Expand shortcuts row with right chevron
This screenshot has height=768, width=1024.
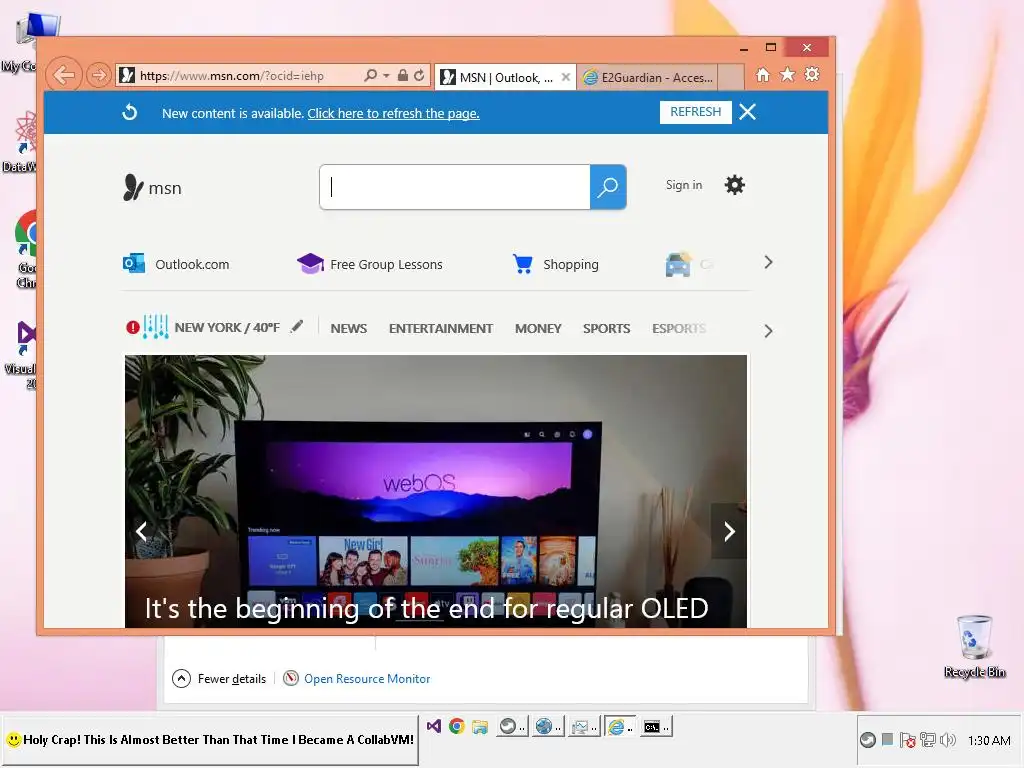(768, 263)
